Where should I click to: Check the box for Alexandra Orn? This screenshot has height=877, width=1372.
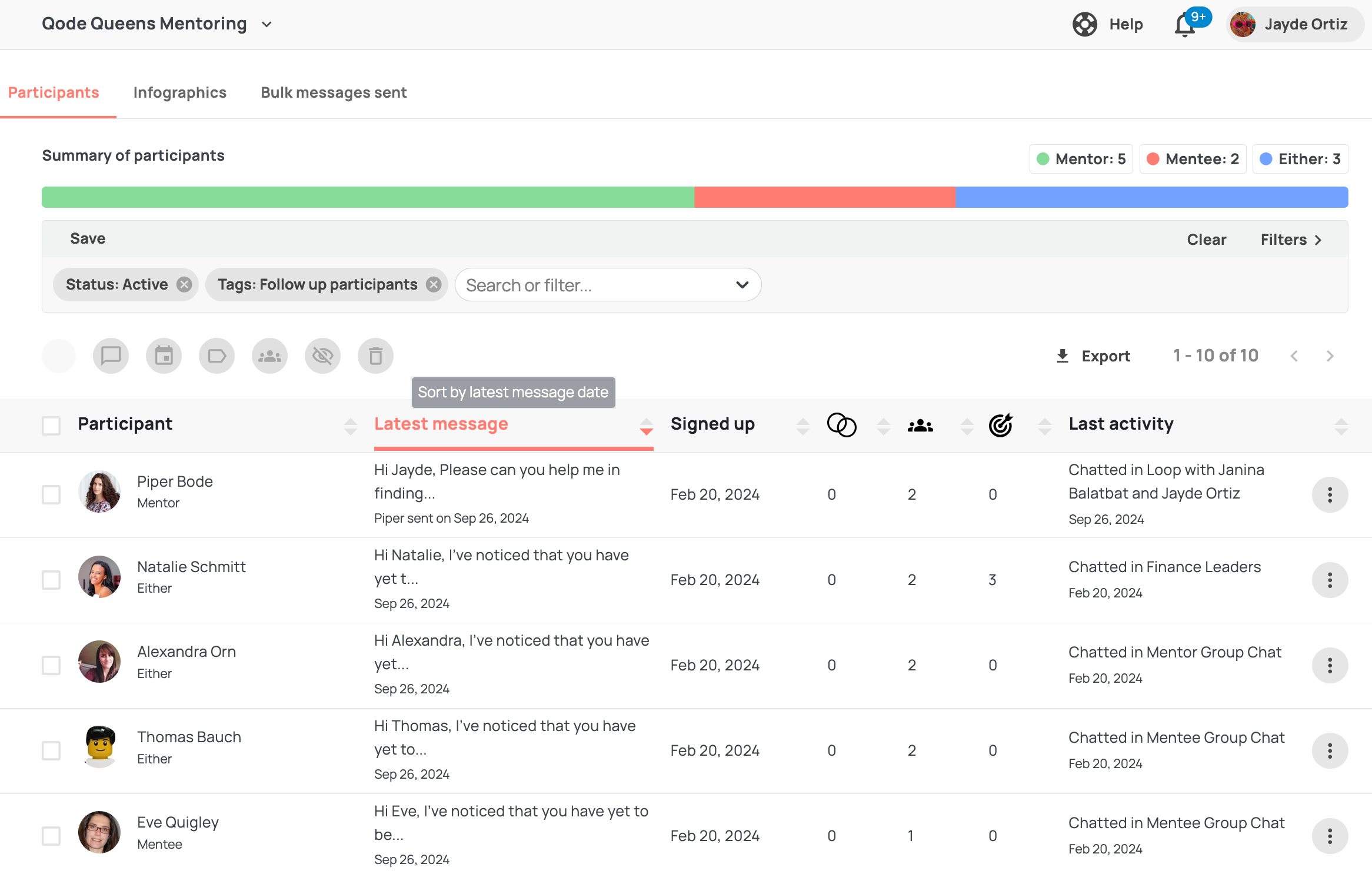click(51, 665)
